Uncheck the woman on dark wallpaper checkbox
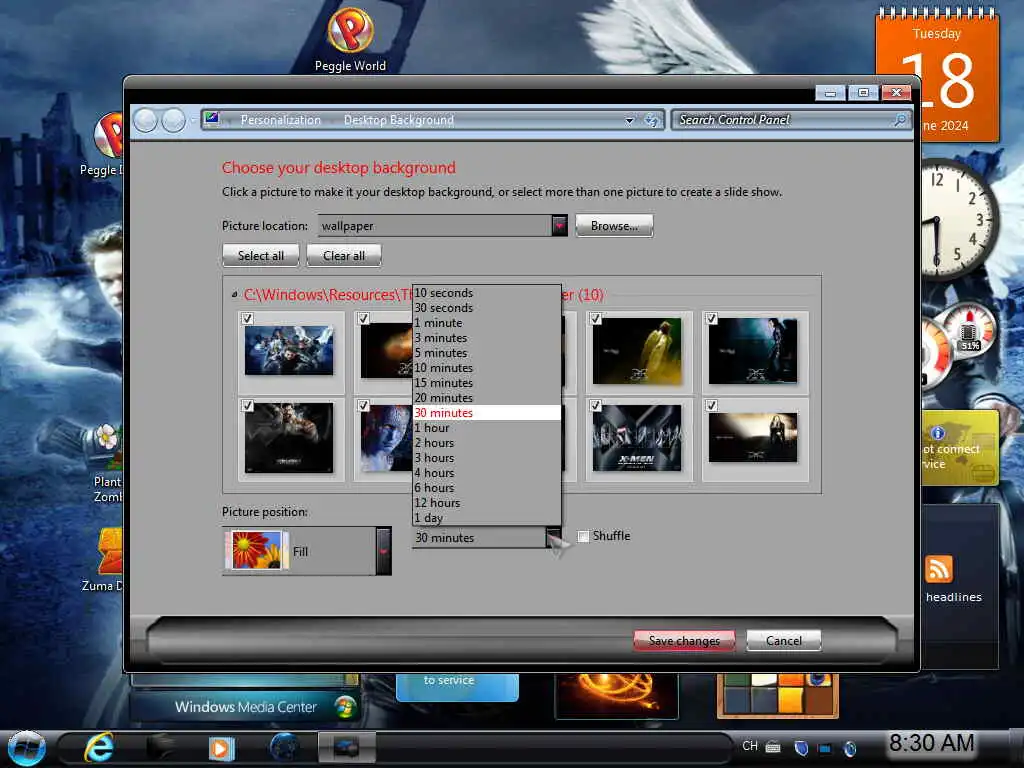The width and height of the screenshot is (1024, 768). [x=711, y=406]
